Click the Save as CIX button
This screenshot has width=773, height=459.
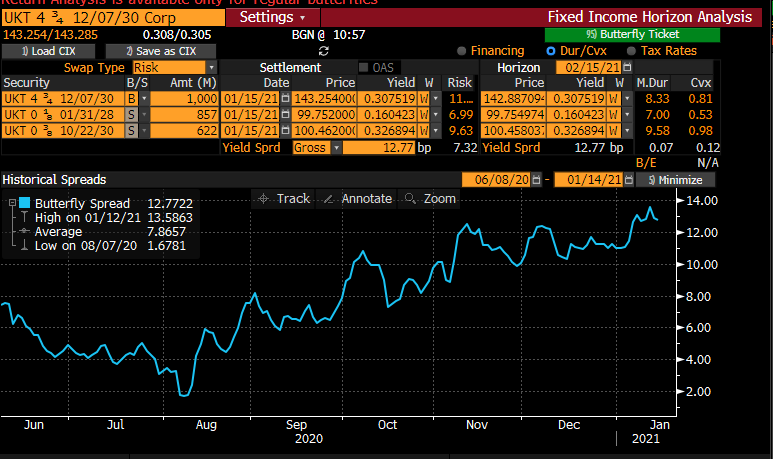click(x=161, y=51)
